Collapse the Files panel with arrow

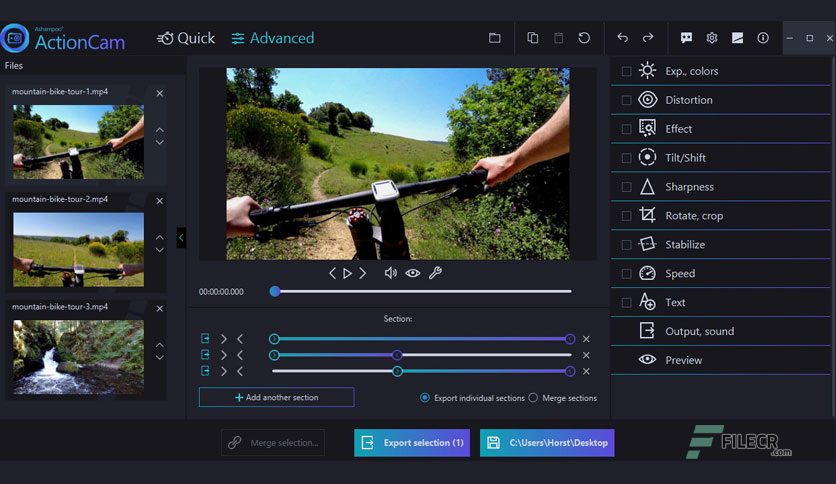[181, 238]
